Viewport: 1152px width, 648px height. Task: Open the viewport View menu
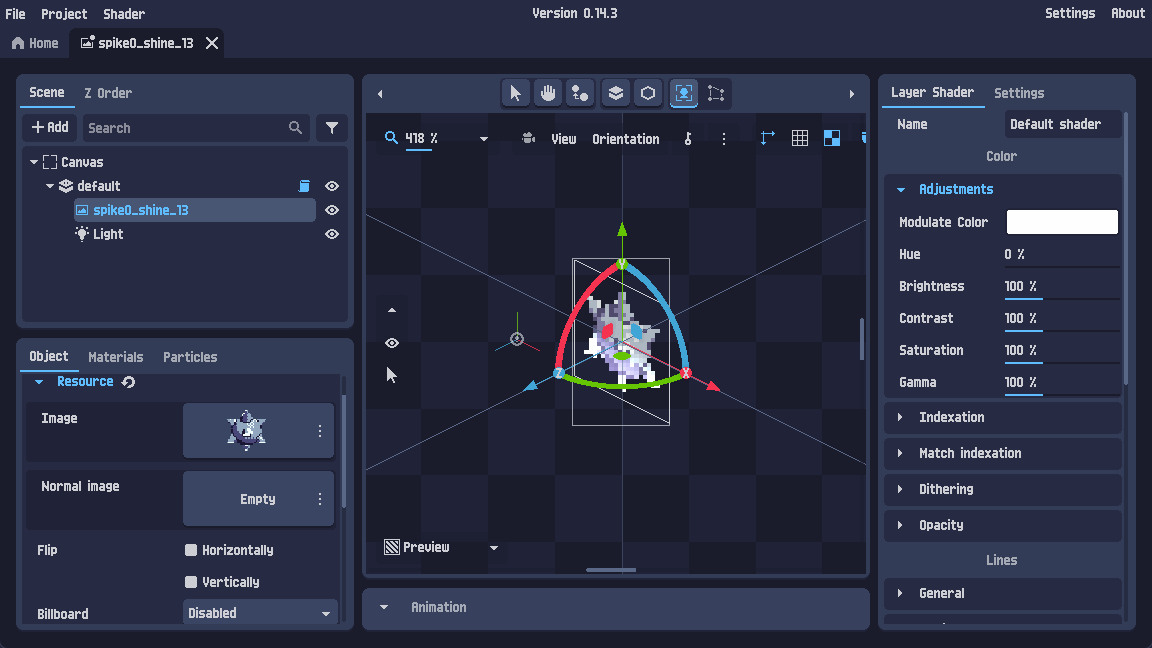[564, 139]
